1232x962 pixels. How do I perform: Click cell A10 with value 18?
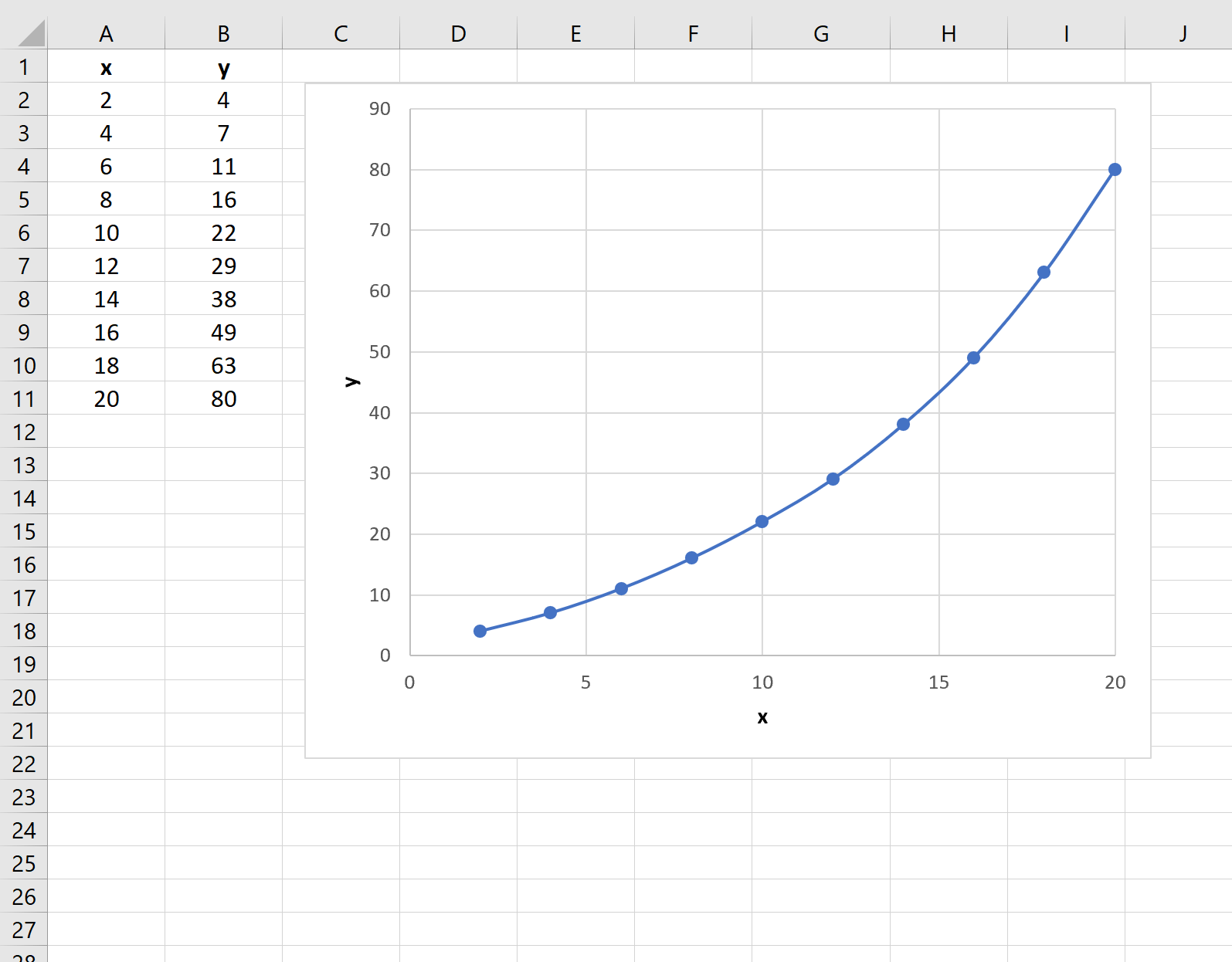tap(107, 365)
